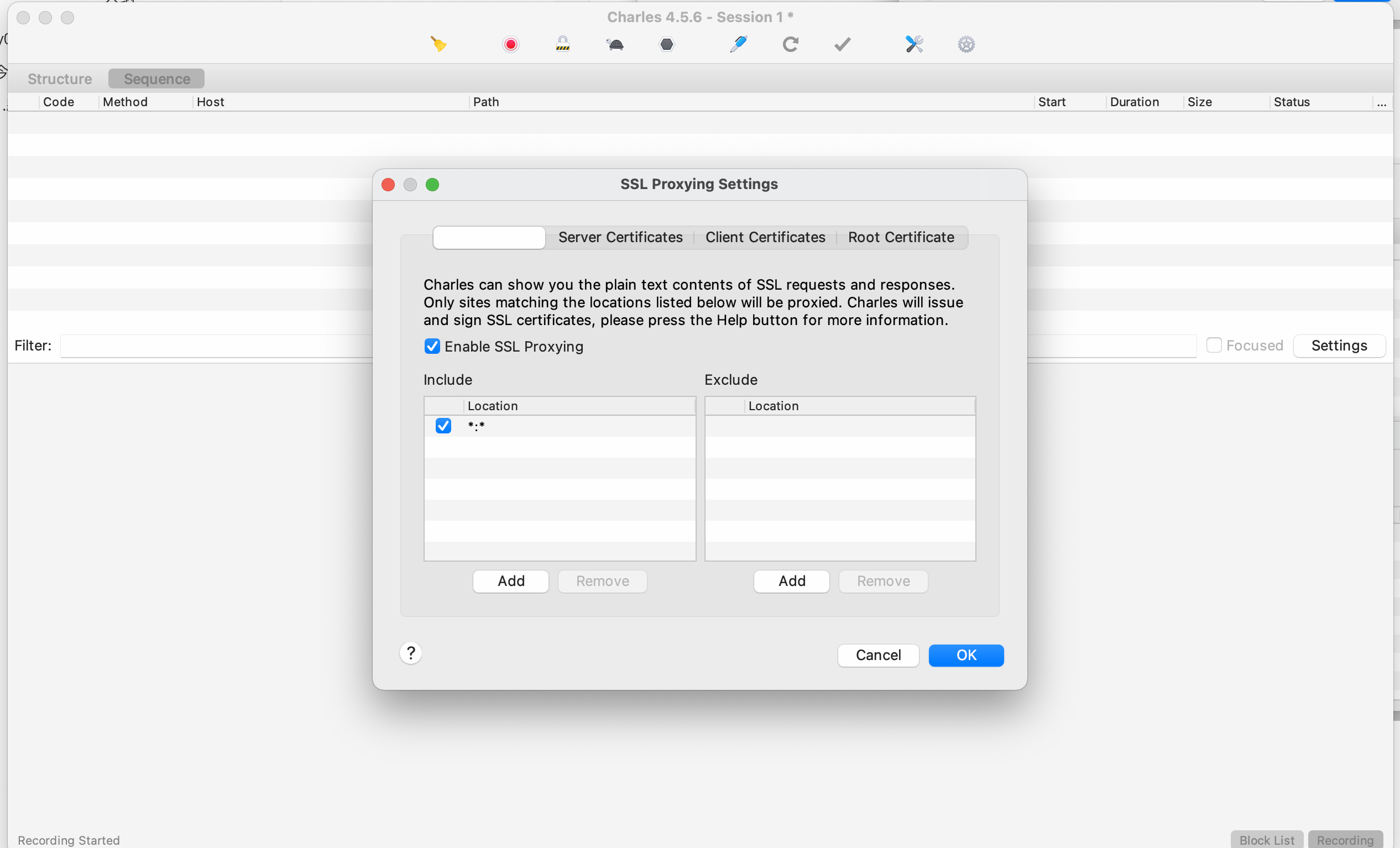The height and width of the screenshot is (848, 1400).
Task: Uncheck Enable SSL Proxying
Action: coord(432,347)
